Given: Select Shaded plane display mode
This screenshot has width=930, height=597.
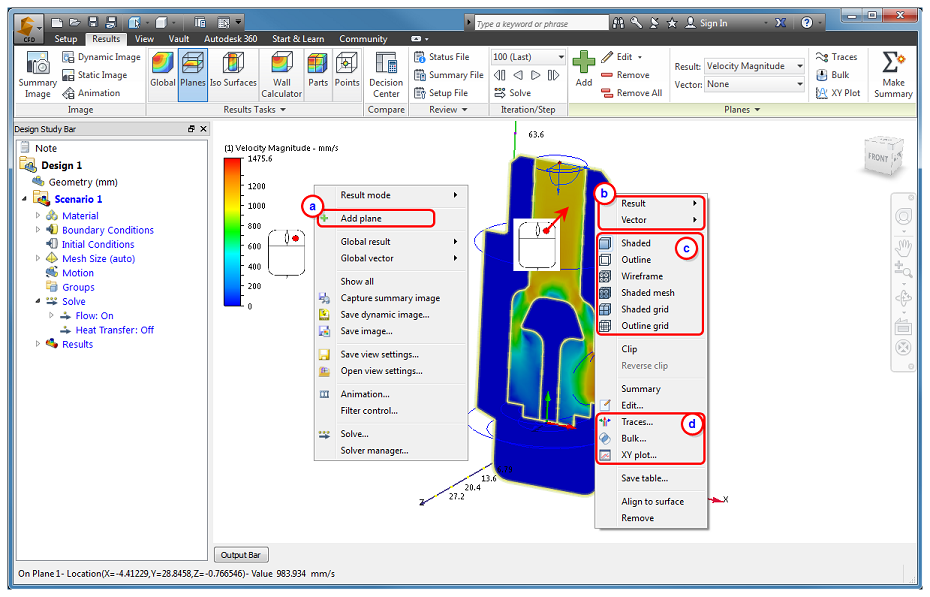Looking at the screenshot, I should pyautogui.click(x=636, y=243).
